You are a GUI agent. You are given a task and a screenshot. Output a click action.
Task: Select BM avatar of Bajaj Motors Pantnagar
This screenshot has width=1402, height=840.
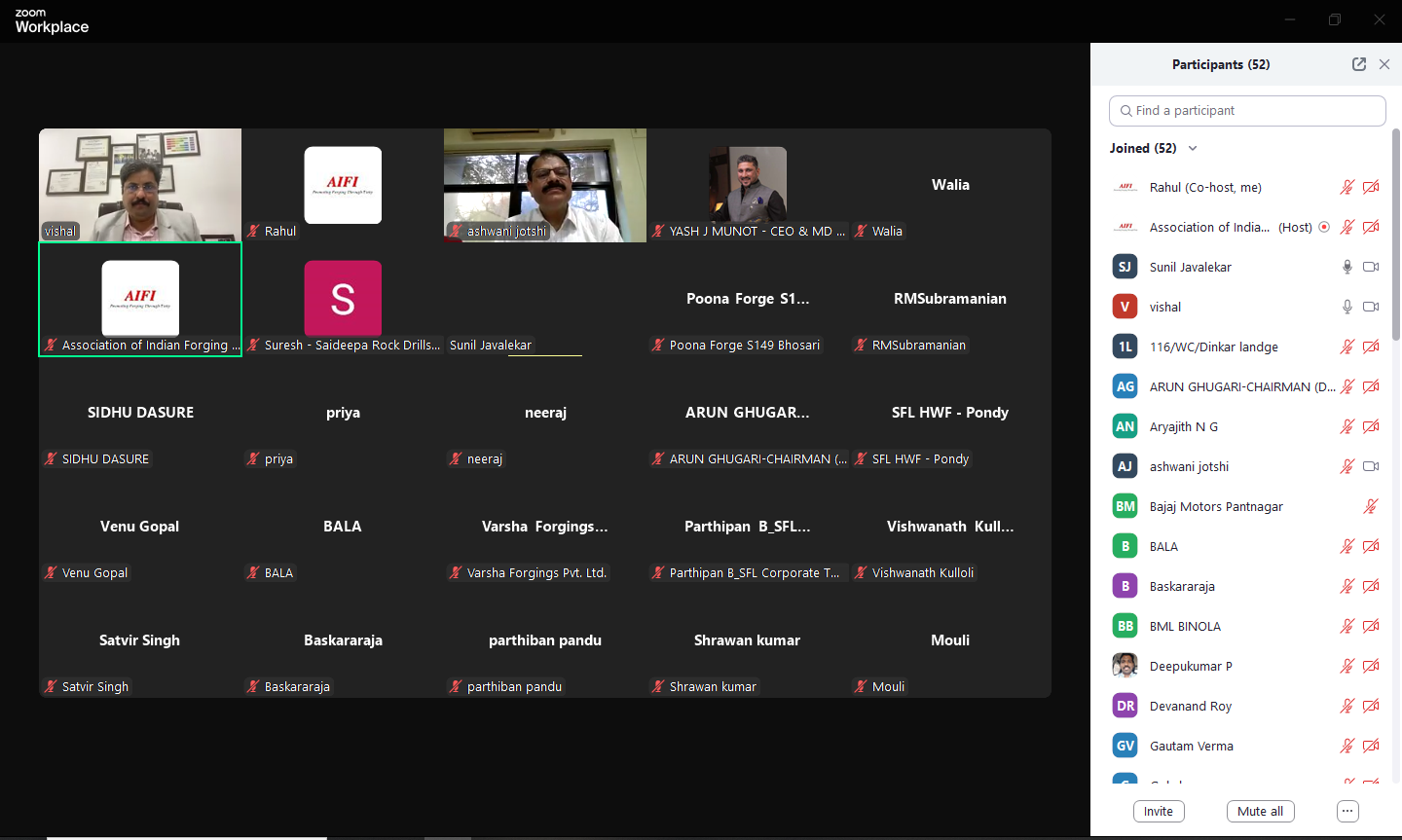(1125, 506)
